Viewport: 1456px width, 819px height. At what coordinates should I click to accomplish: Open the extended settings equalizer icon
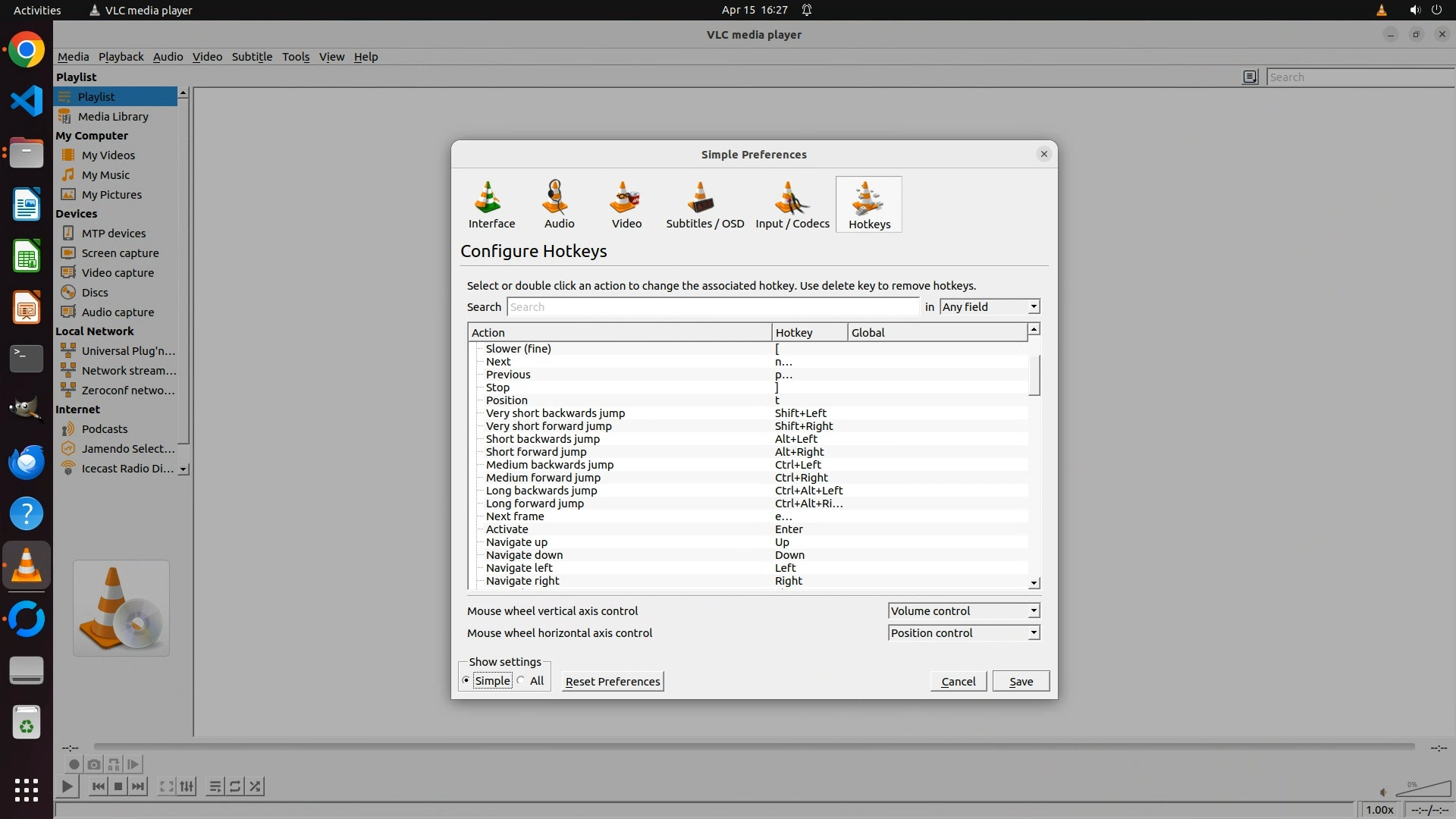point(187,786)
